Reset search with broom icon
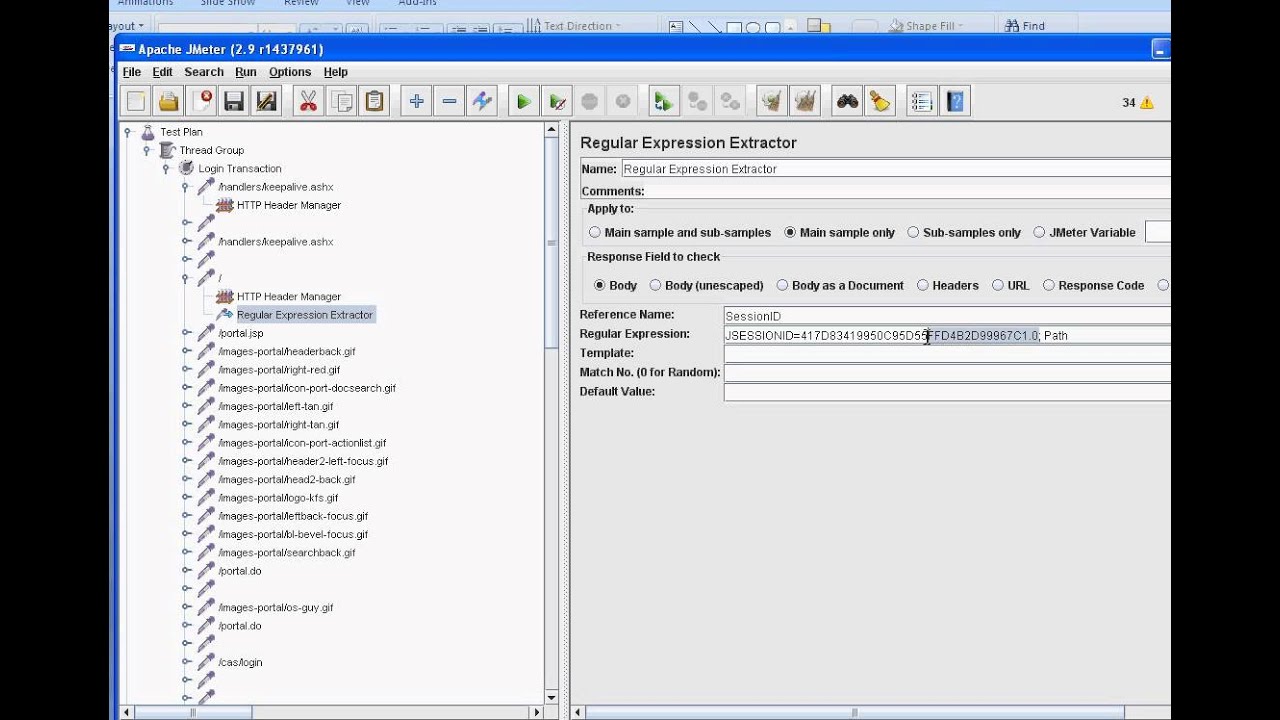 pyautogui.click(x=880, y=101)
